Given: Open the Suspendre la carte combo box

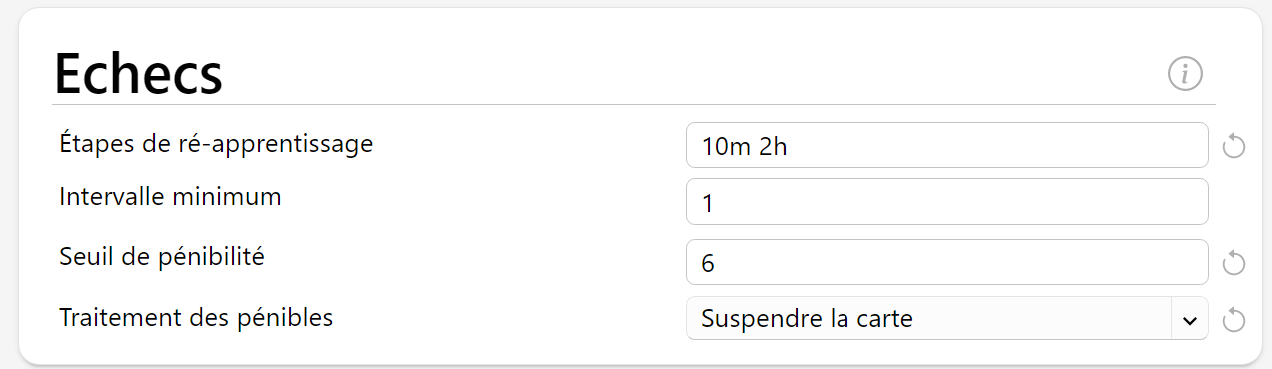Looking at the screenshot, I should pyautogui.click(x=947, y=319).
